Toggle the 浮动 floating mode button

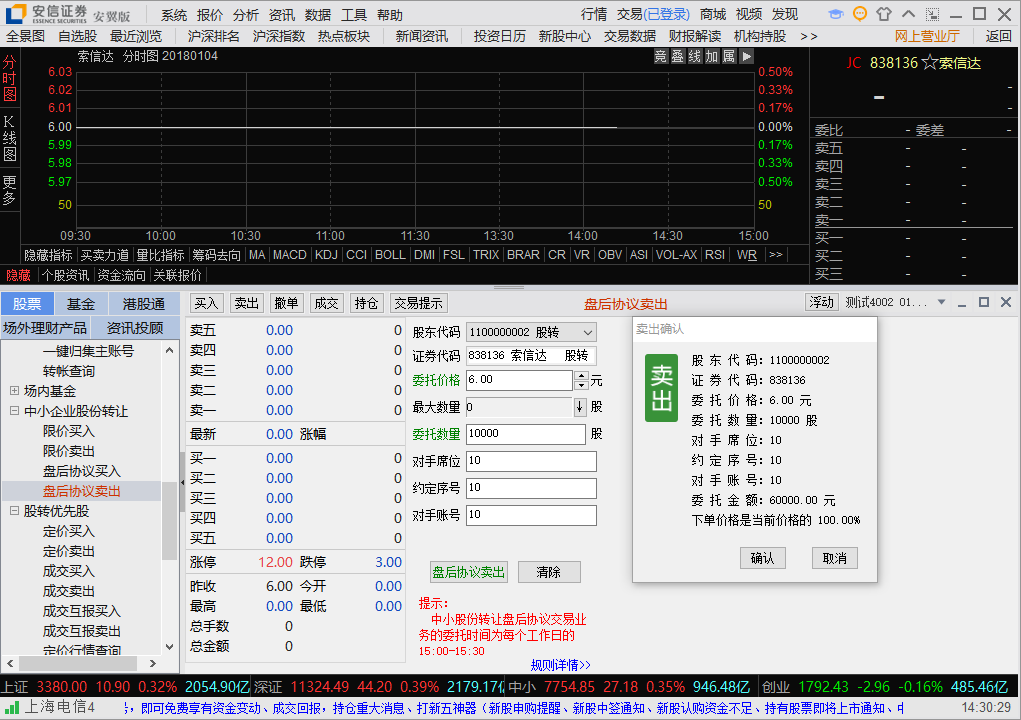pos(821,302)
